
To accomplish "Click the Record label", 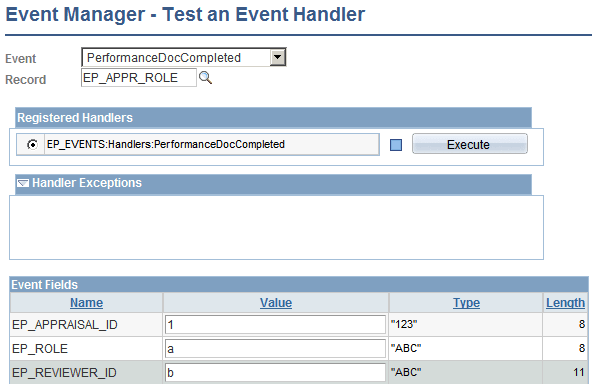I will (x=25, y=80).
